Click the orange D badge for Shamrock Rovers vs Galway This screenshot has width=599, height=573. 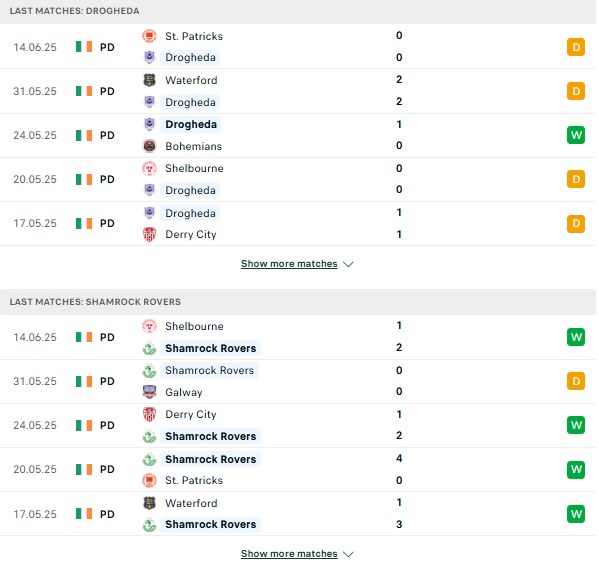click(x=576, y=381)
